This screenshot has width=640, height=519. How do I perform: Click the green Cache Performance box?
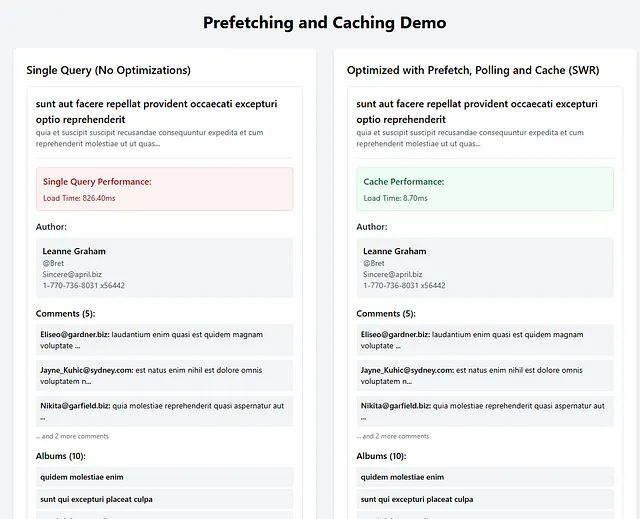(x=485, y=189)
